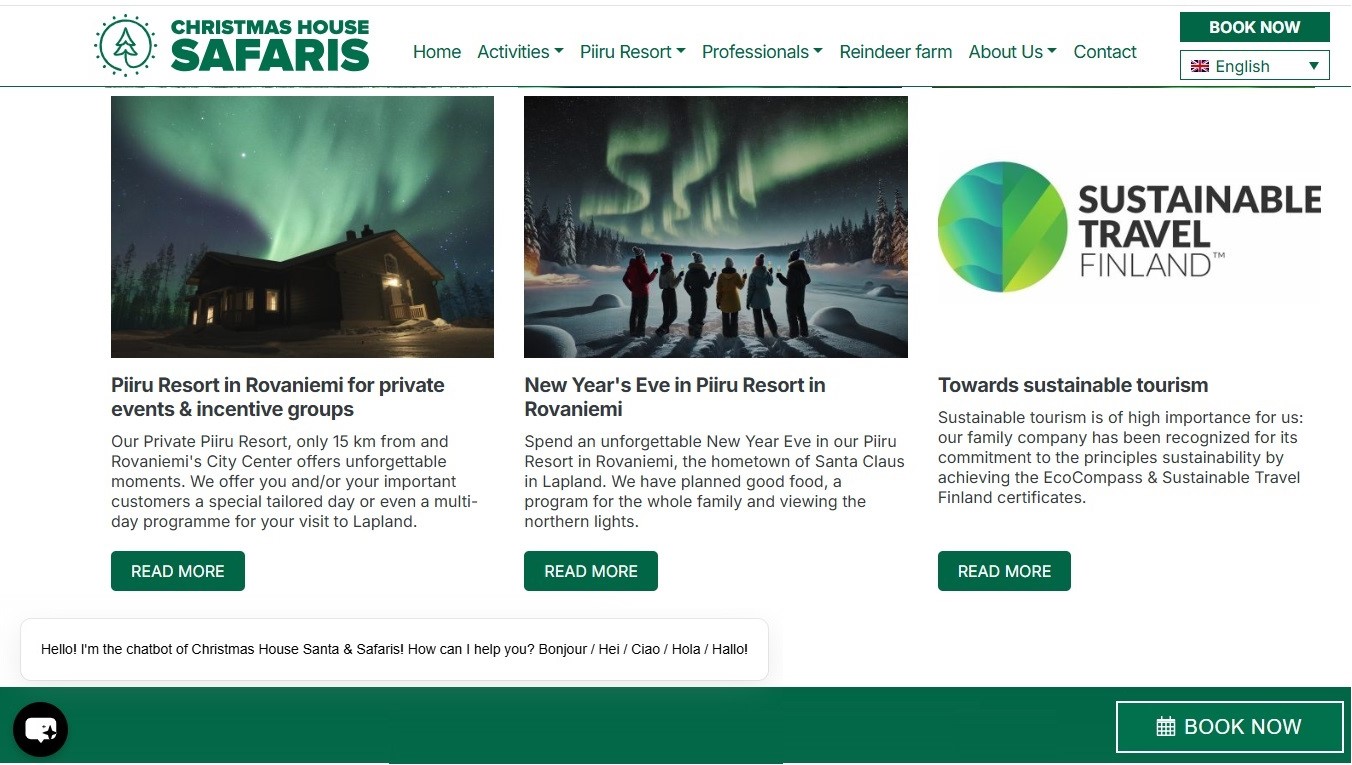
Task: Open the Reindeer farm menu item
Action: pos(896,52)
